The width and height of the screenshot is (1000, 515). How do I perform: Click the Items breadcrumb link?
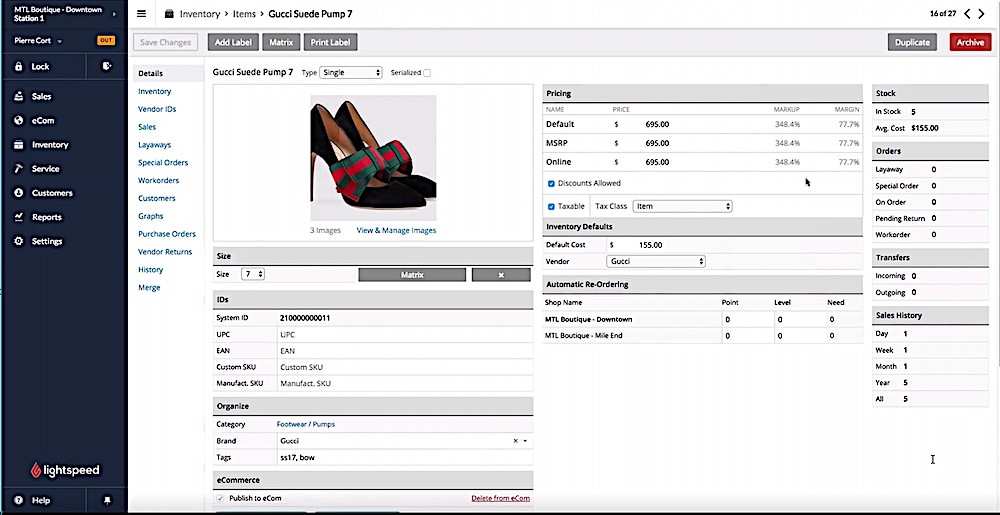click(244, 13)
